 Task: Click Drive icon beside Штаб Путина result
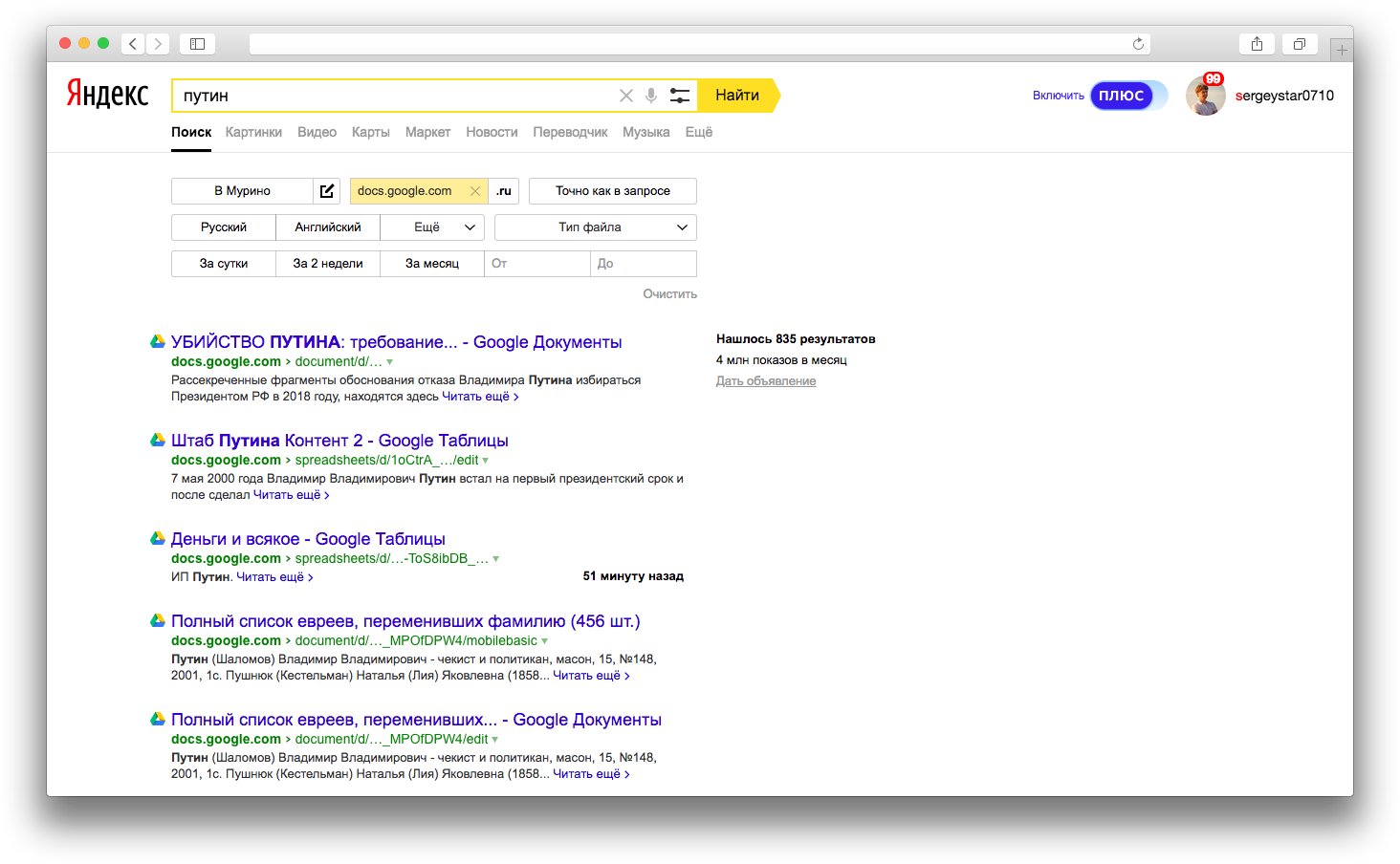tap(158, 440)
